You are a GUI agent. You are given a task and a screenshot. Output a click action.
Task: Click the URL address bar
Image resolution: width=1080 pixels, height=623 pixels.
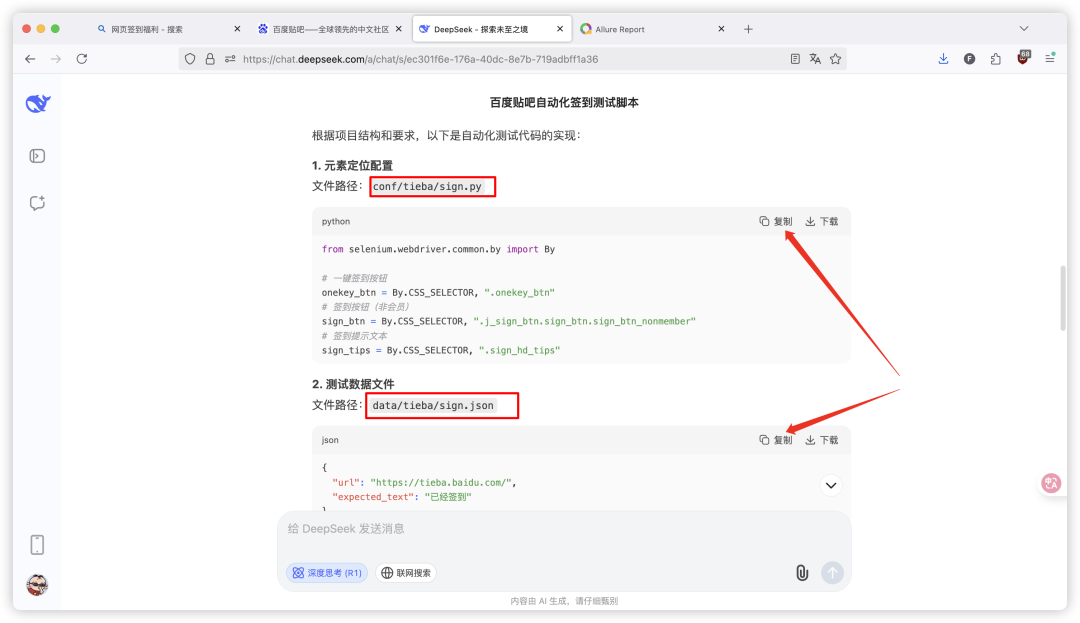click(x=510, y=59)
